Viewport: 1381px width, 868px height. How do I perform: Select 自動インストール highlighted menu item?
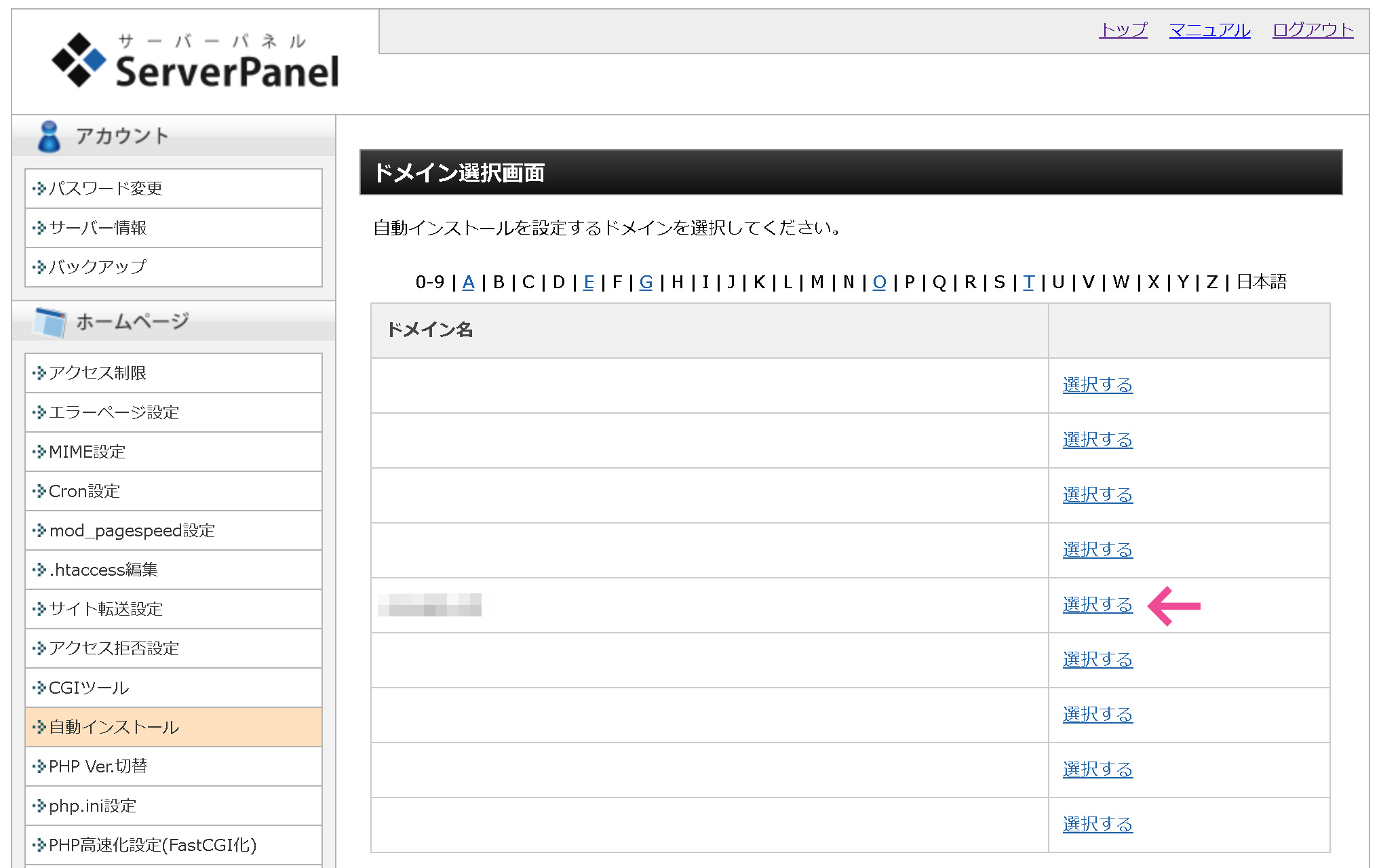pyautogui.click(x=114, y=727)
